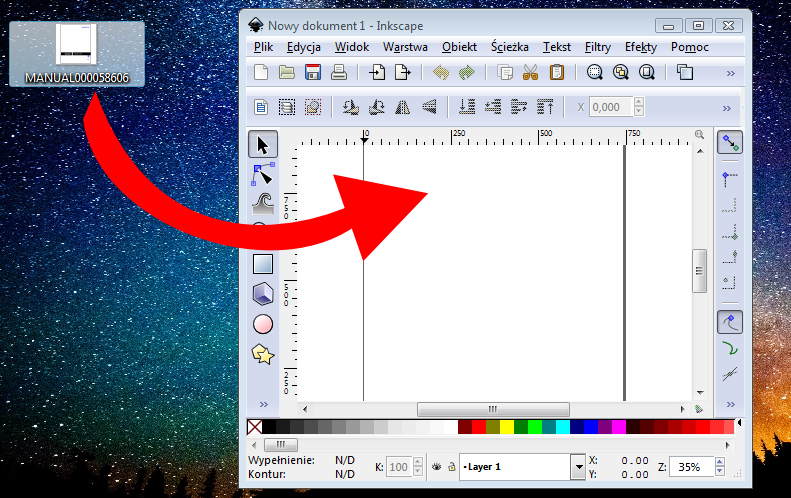Screen dimensions: 791x498
Task: Expand the commands bar overflow chevron
Action: (730, 74)
